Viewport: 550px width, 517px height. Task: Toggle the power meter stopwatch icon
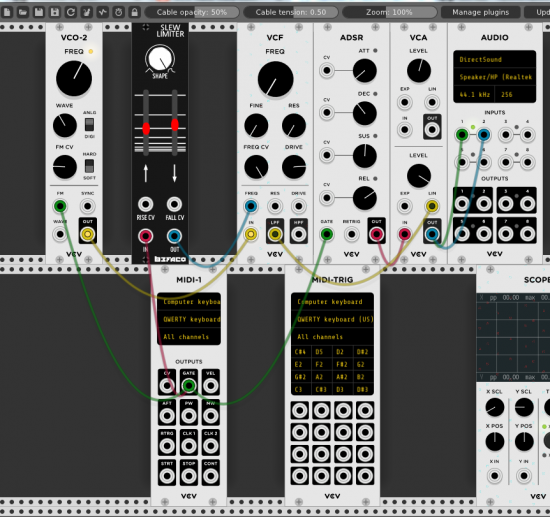click(119, 12)
